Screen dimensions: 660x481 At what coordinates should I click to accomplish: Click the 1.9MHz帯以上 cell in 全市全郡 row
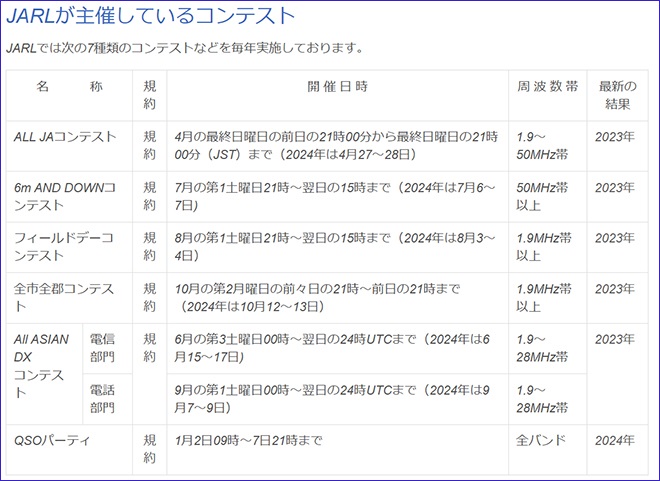548,298
